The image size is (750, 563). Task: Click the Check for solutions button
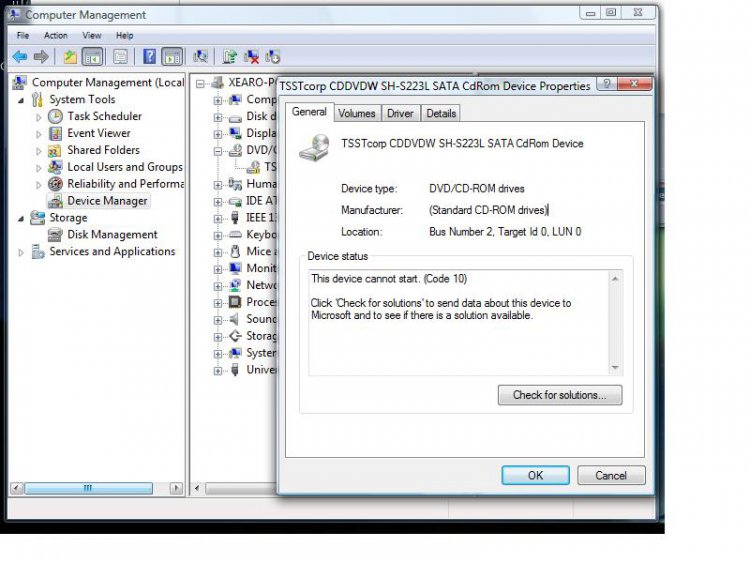click(x=560, y=395)
